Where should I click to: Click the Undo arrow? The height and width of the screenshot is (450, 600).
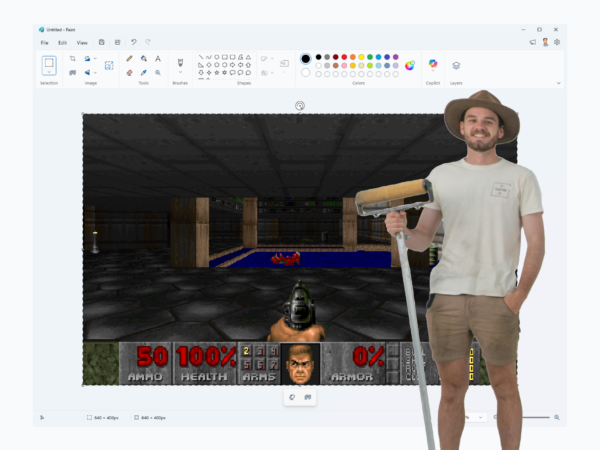[x=134, y=42]
